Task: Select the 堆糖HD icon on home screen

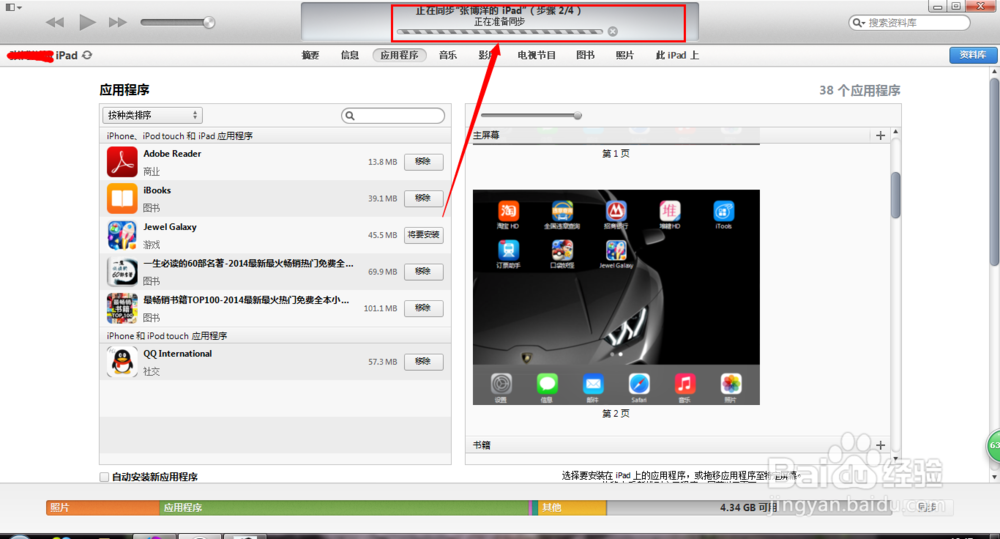Action: [670, 210]
